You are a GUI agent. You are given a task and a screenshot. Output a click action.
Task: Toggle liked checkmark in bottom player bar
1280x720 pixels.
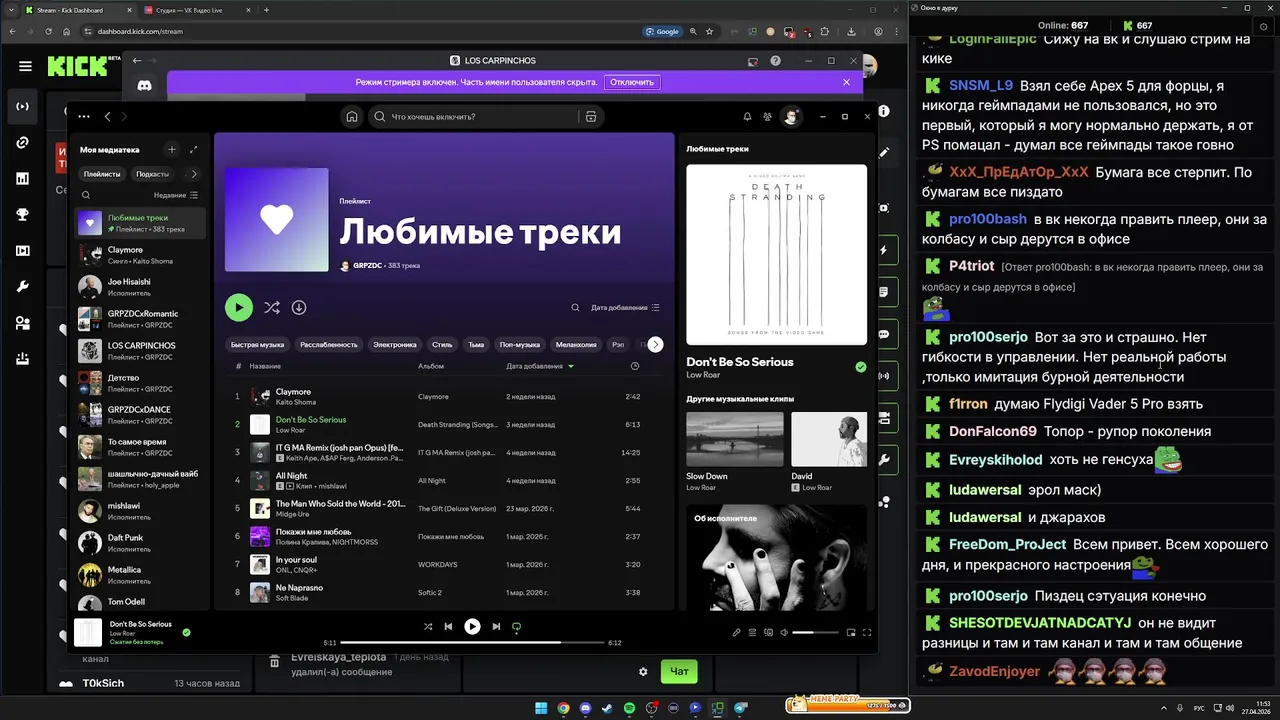[186, 632]
